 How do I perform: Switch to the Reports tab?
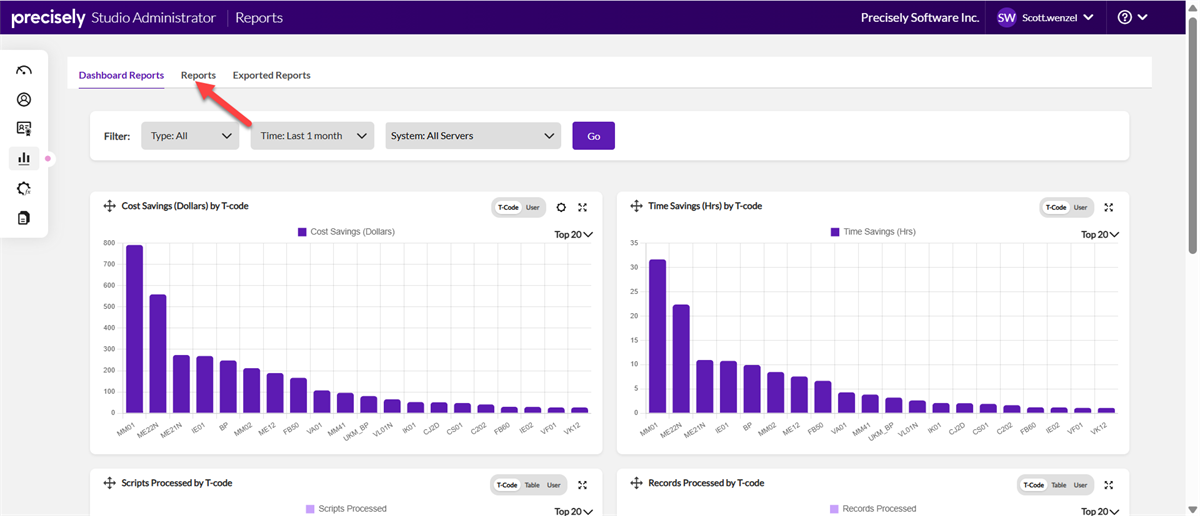tap(198, 75)
